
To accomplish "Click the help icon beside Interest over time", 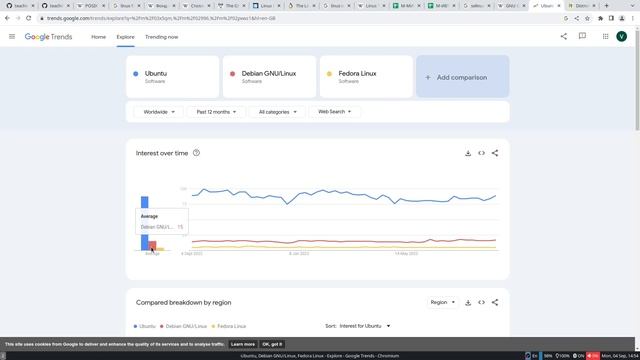I will coord(196,153).
